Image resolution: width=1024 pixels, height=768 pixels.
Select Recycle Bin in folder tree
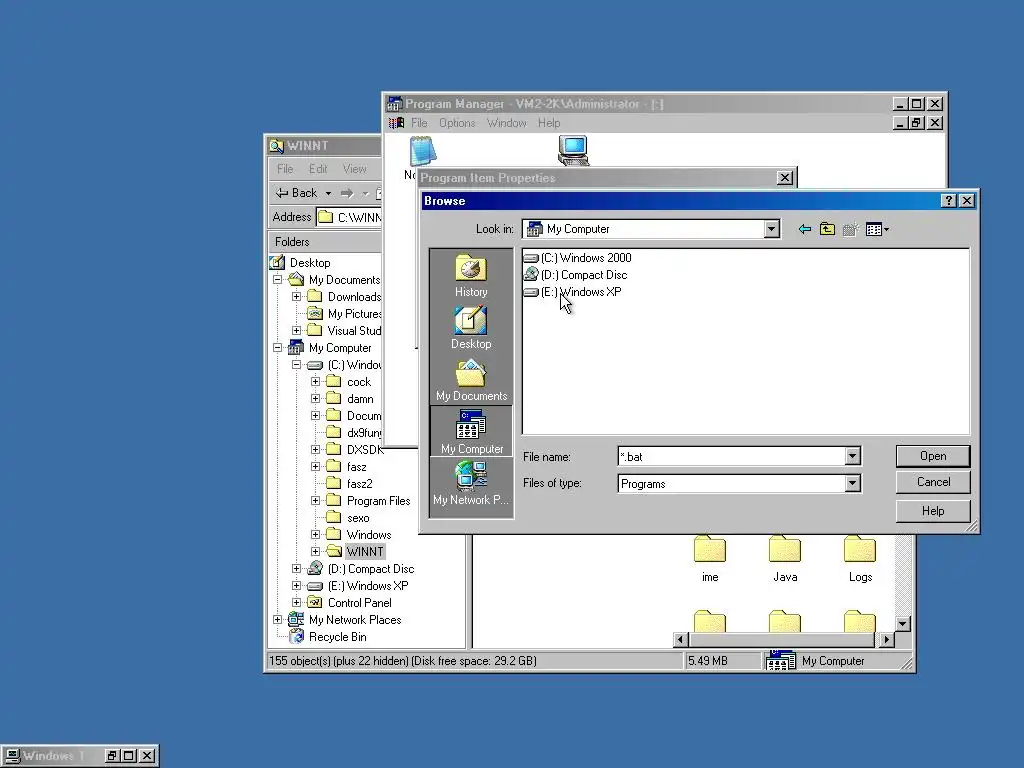pyautogui.click(x=337, y=637)
